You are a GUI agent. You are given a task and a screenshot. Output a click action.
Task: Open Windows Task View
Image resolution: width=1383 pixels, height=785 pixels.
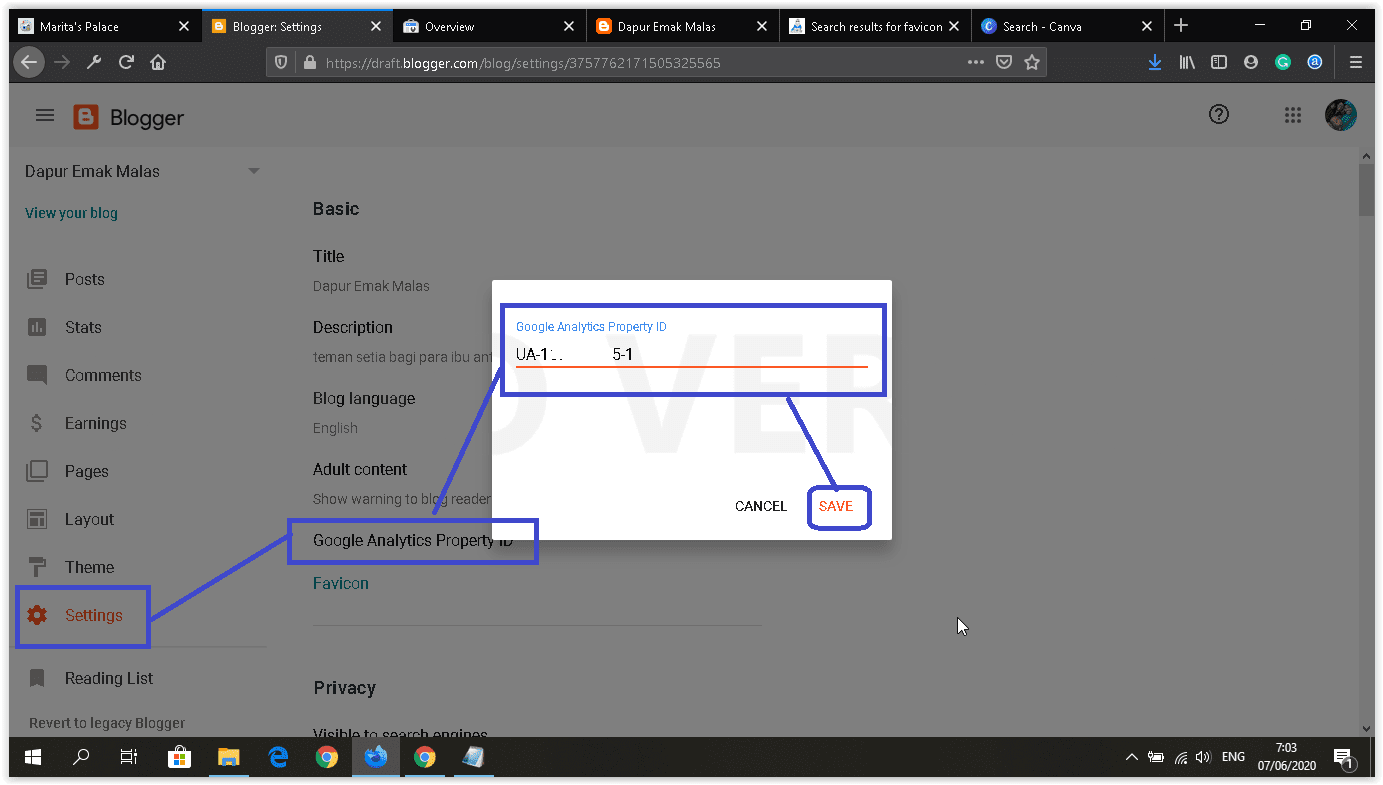point(129,758)
